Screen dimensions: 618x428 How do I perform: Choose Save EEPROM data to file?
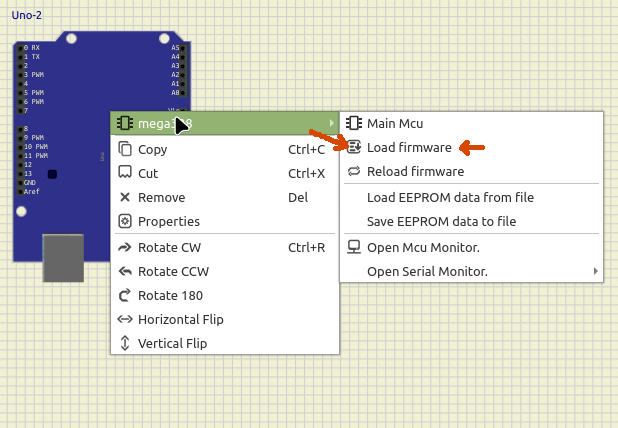pyautogui.click(x=441, y=221)
